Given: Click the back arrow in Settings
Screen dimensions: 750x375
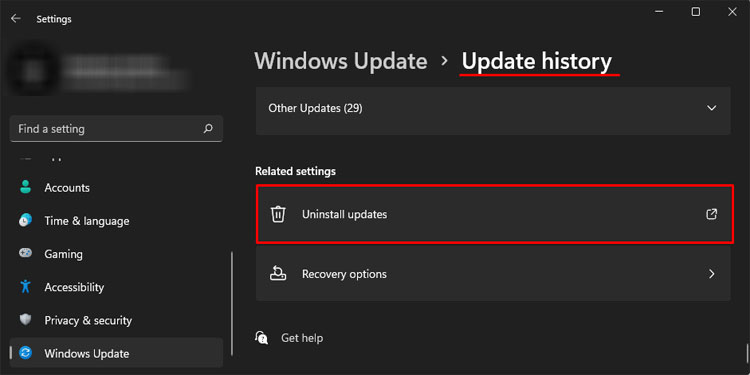Looking at the screenshot, I should [16, 19].
